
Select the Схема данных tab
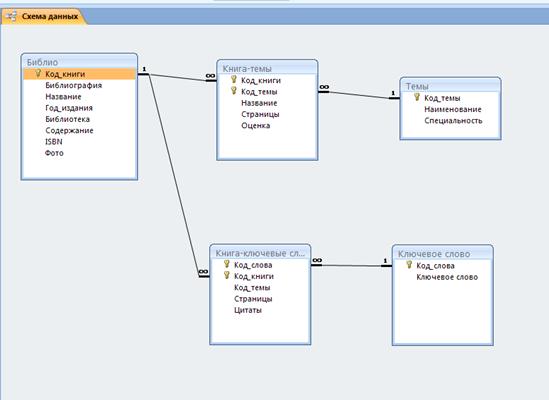pyautogui.click(x=44, y=16)
